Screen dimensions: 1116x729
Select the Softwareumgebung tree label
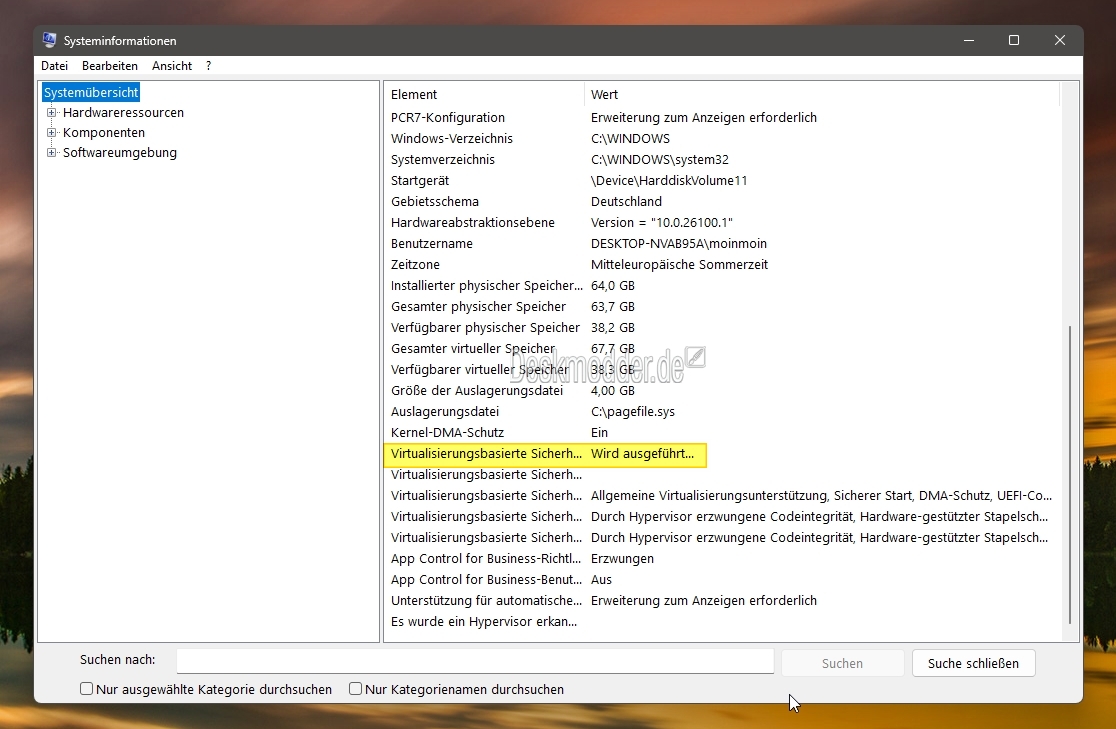(x=120, y=152)
